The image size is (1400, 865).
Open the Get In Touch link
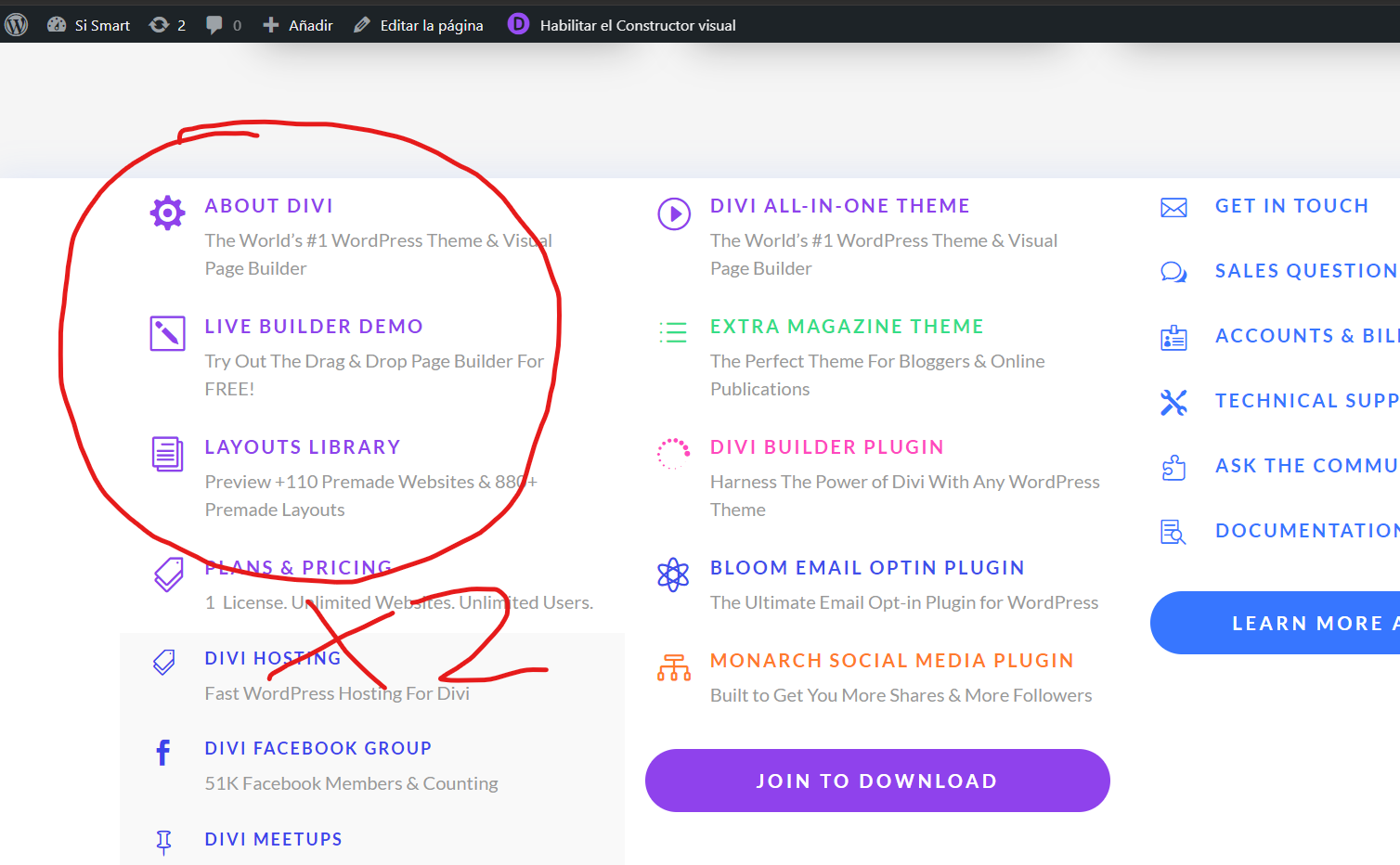pos(1292,206)
